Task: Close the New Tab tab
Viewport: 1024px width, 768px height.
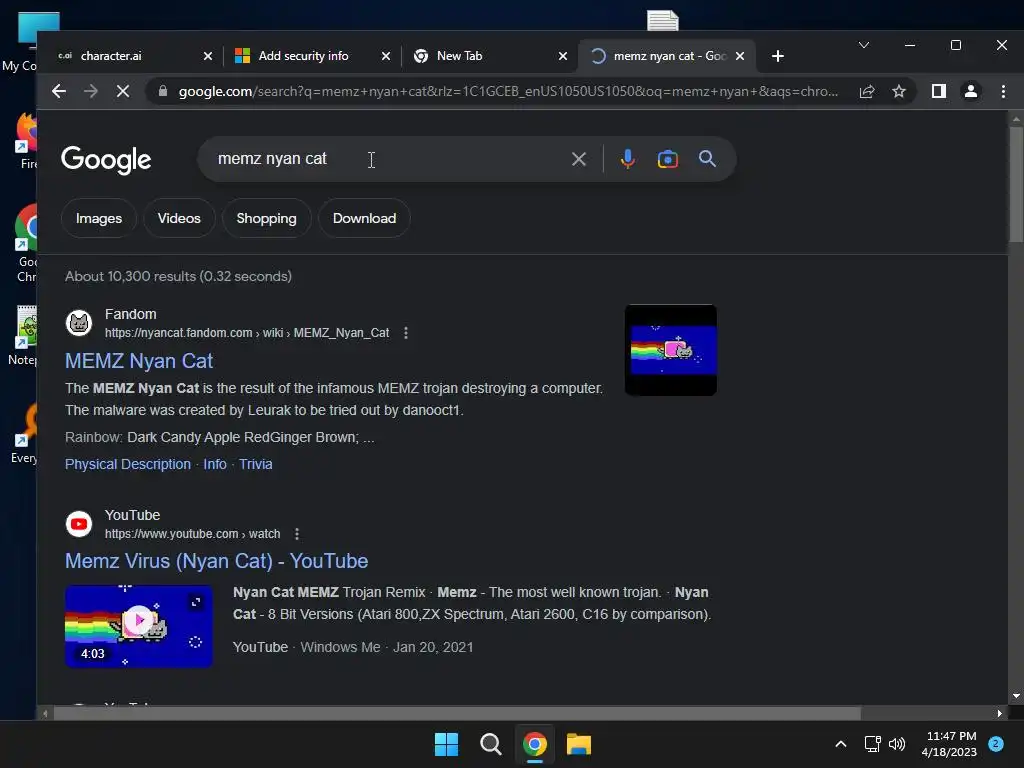Action: 563,56
